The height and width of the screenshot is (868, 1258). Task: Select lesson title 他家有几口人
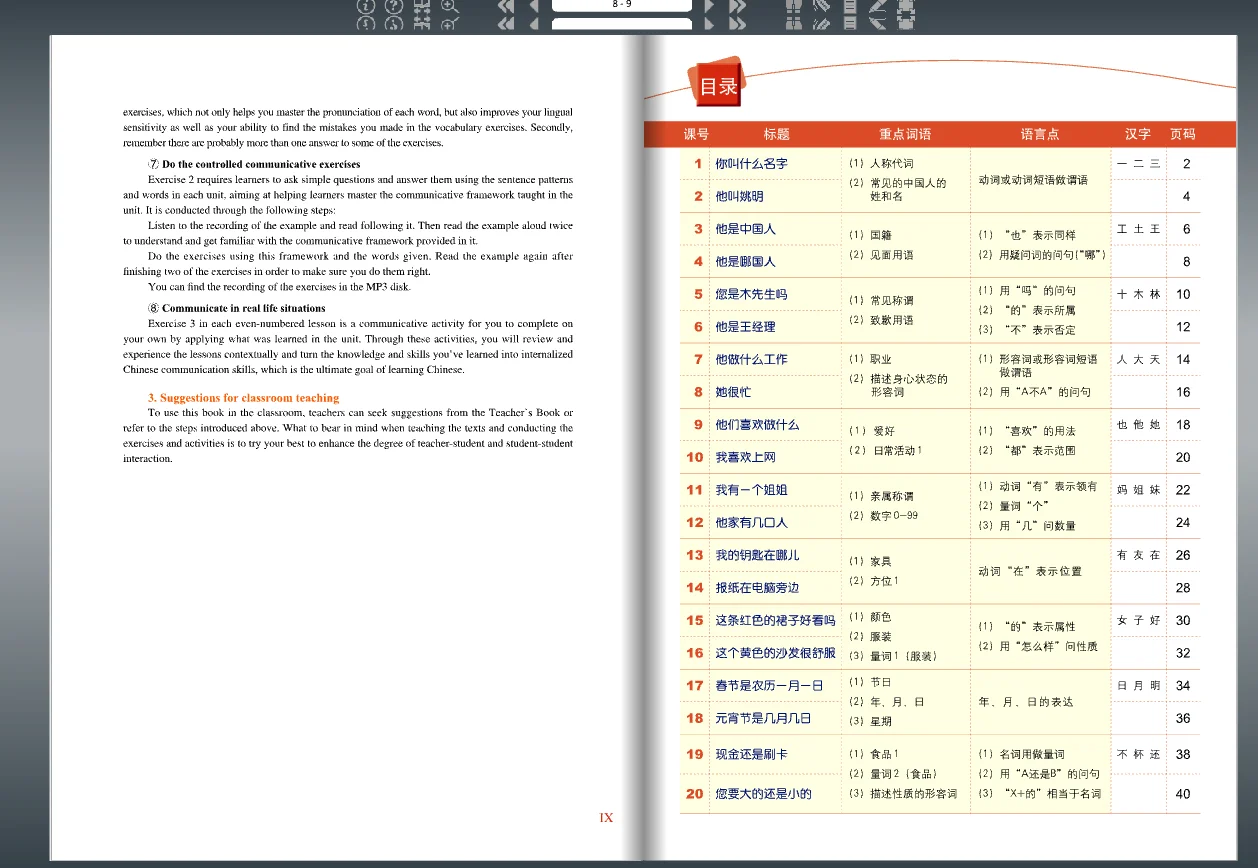pyautogui.click(x=752, y=522)
